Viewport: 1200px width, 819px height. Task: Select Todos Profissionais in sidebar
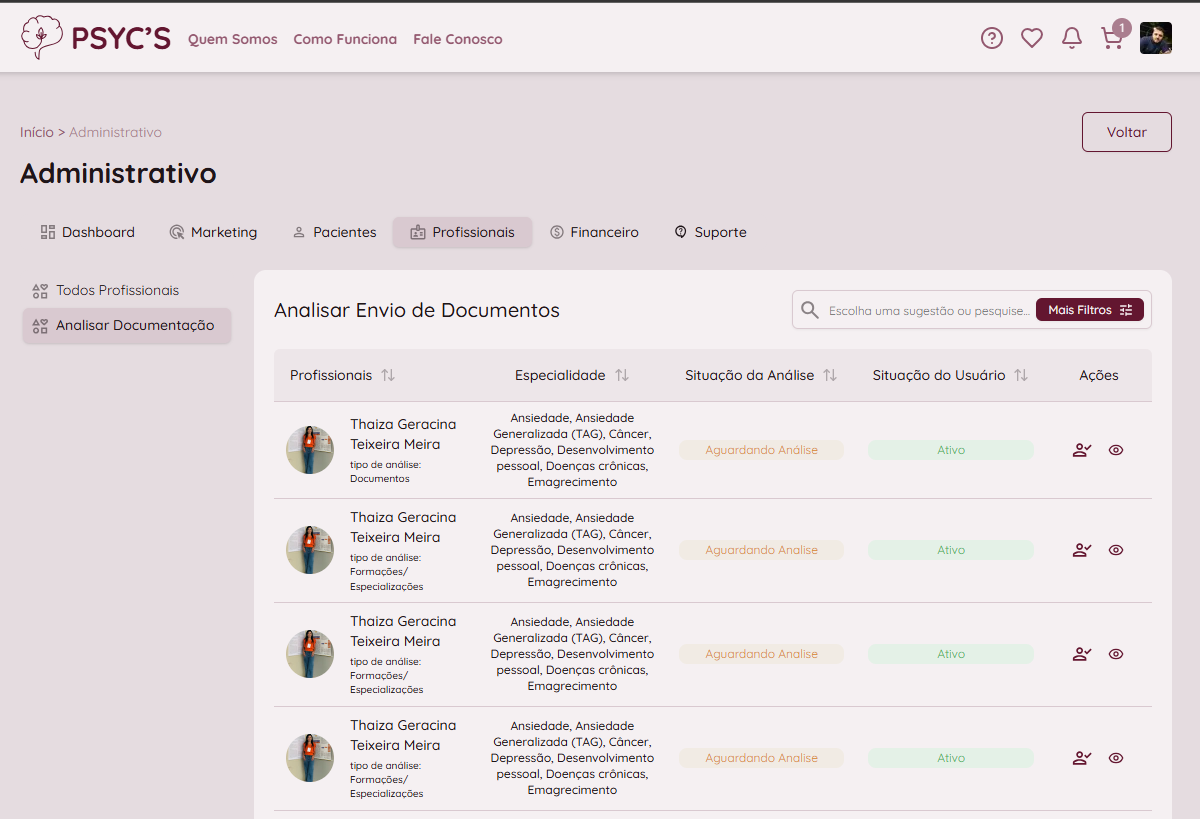point(117,290)
